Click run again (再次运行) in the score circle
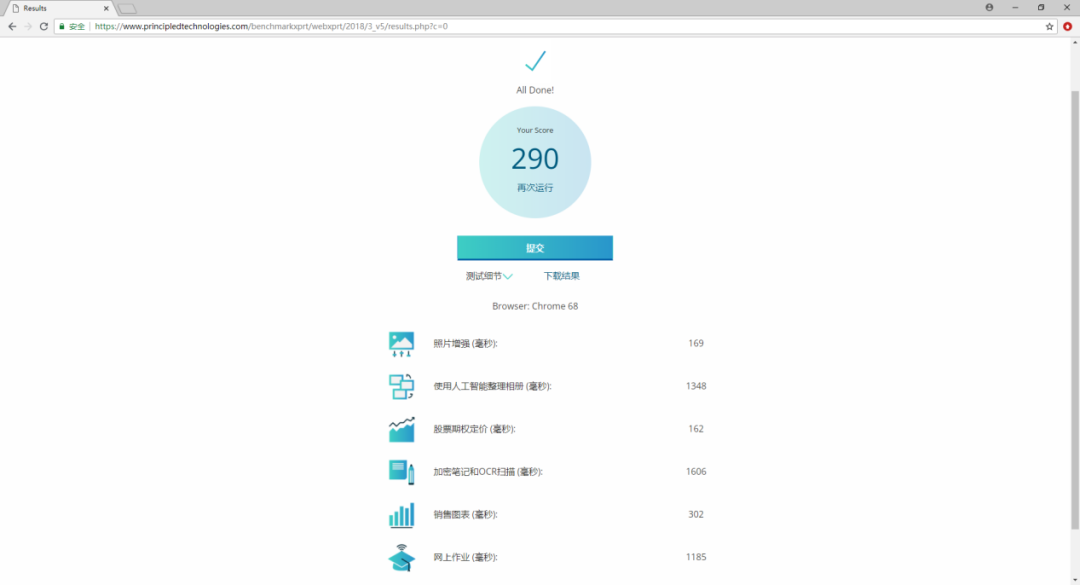Viewport: 1080px width, 585px height. pos(535,187)
